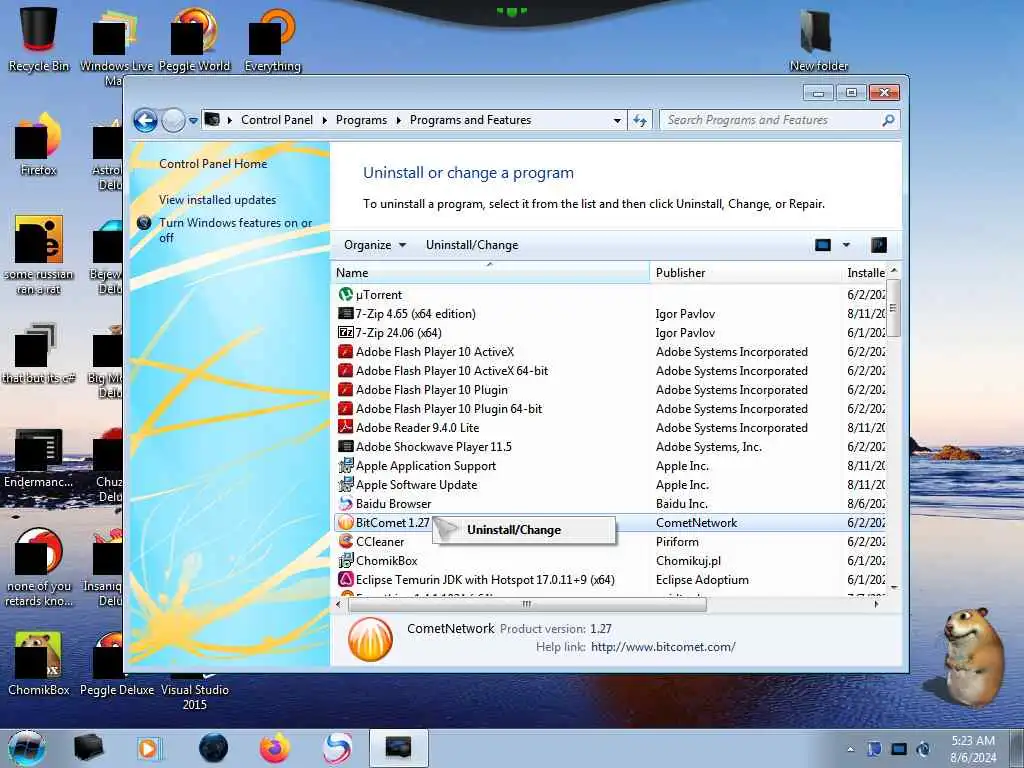This screenshot has width=1024, height=768.
Task: Click the magnifier icon in the search box
Action: point(888,120)
